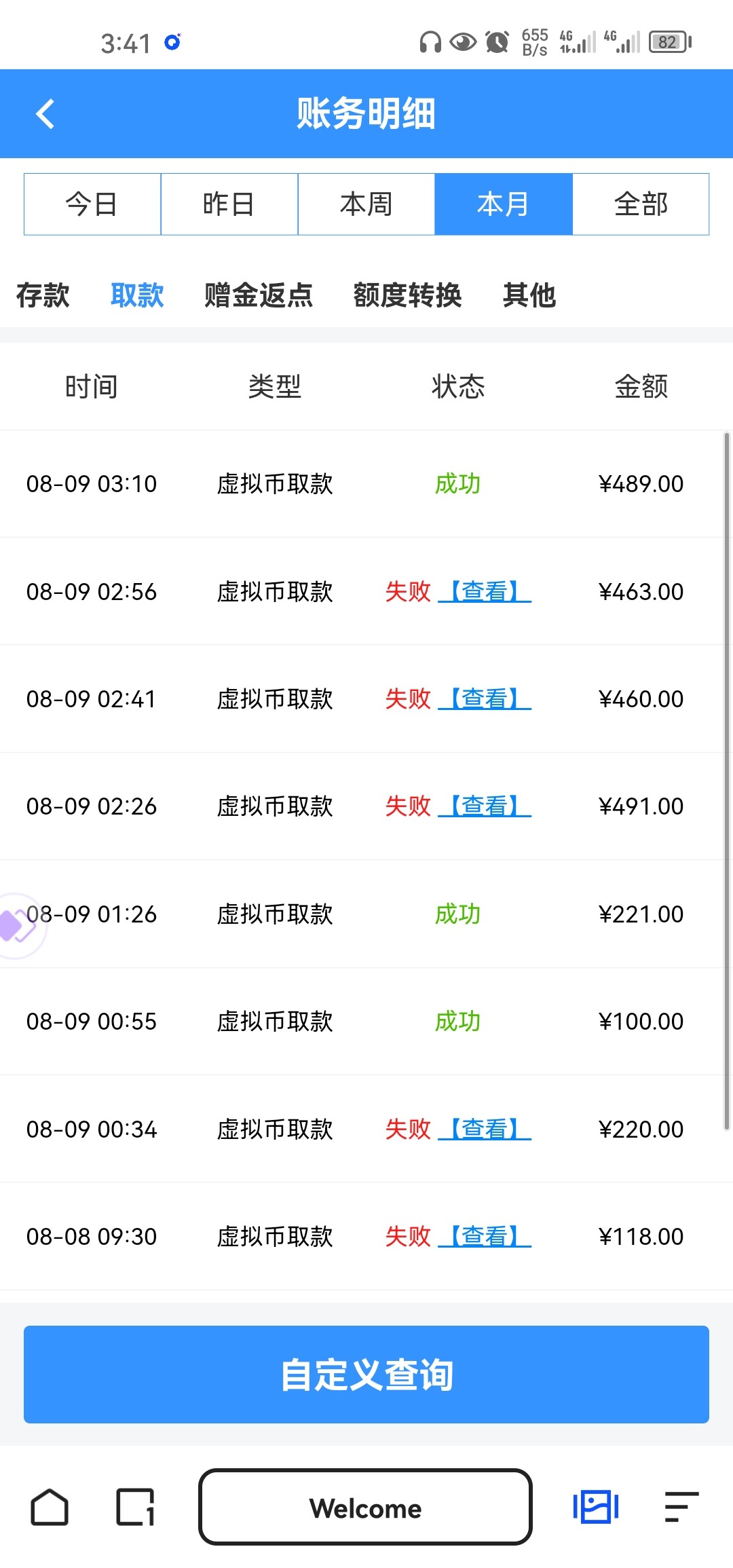This screenshot has width=733, height=1568.
Task: Tap the Welcome address bar
Action: pyautogui.click(x=365, y=1508)
